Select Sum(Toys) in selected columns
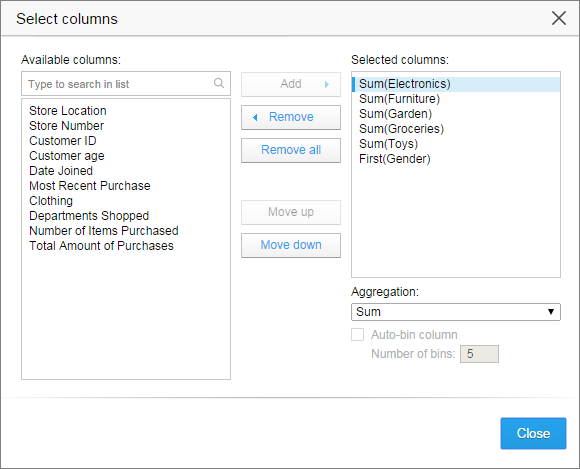This screenshot has height=469, width=580. pos(388,144)
